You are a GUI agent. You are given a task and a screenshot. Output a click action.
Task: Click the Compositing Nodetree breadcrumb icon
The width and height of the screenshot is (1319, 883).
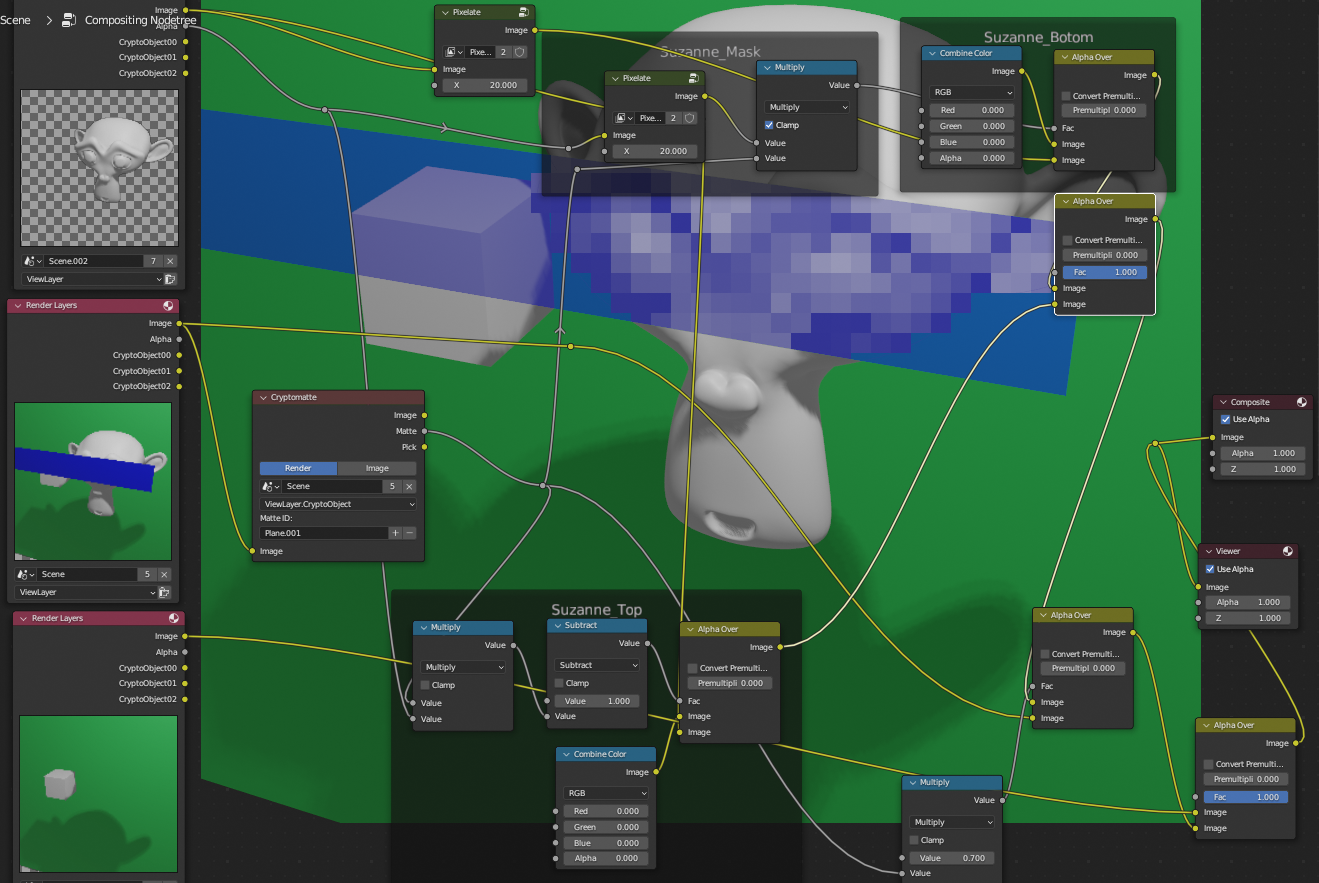tap(69, 20)
